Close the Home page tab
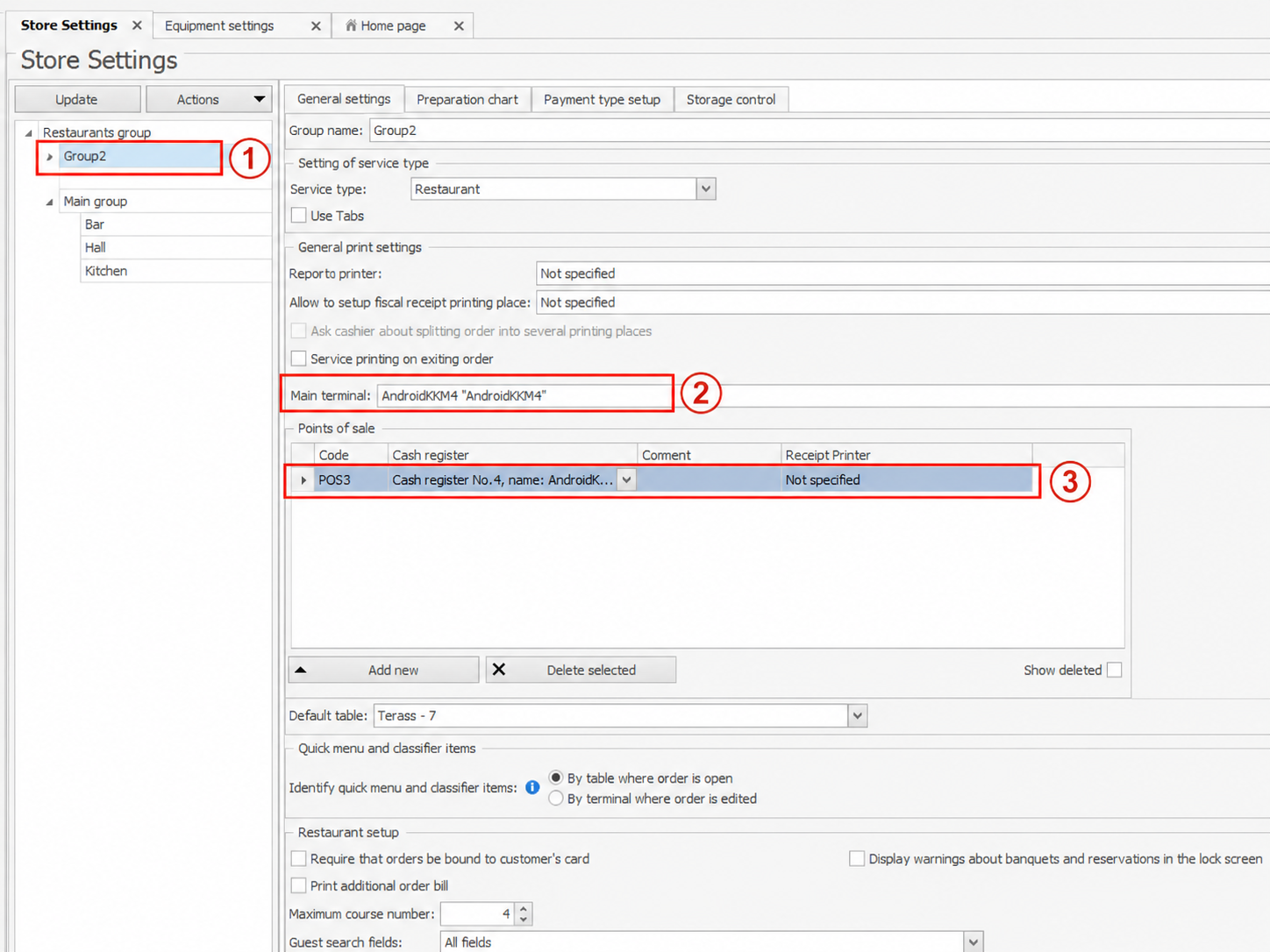The image size is (1270, 952). click(459, 26)
